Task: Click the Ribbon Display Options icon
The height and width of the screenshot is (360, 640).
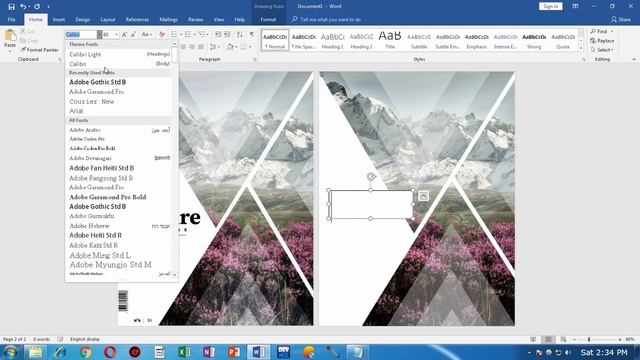Action: tap(575, 7)
